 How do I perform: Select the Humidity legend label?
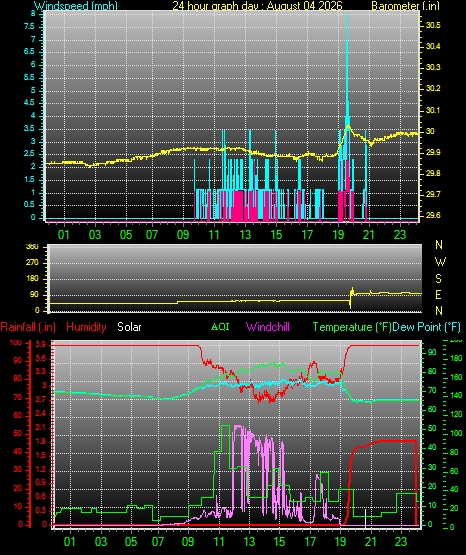[x=86, y=327]
